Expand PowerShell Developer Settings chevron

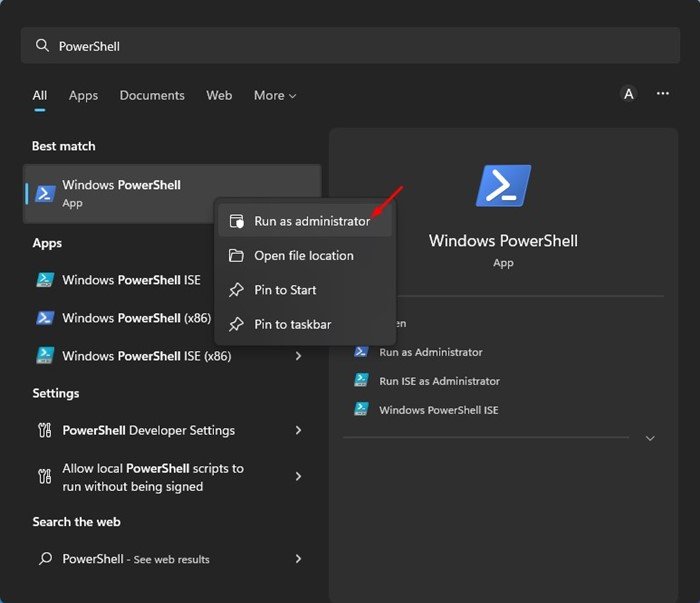pos(298,430)
